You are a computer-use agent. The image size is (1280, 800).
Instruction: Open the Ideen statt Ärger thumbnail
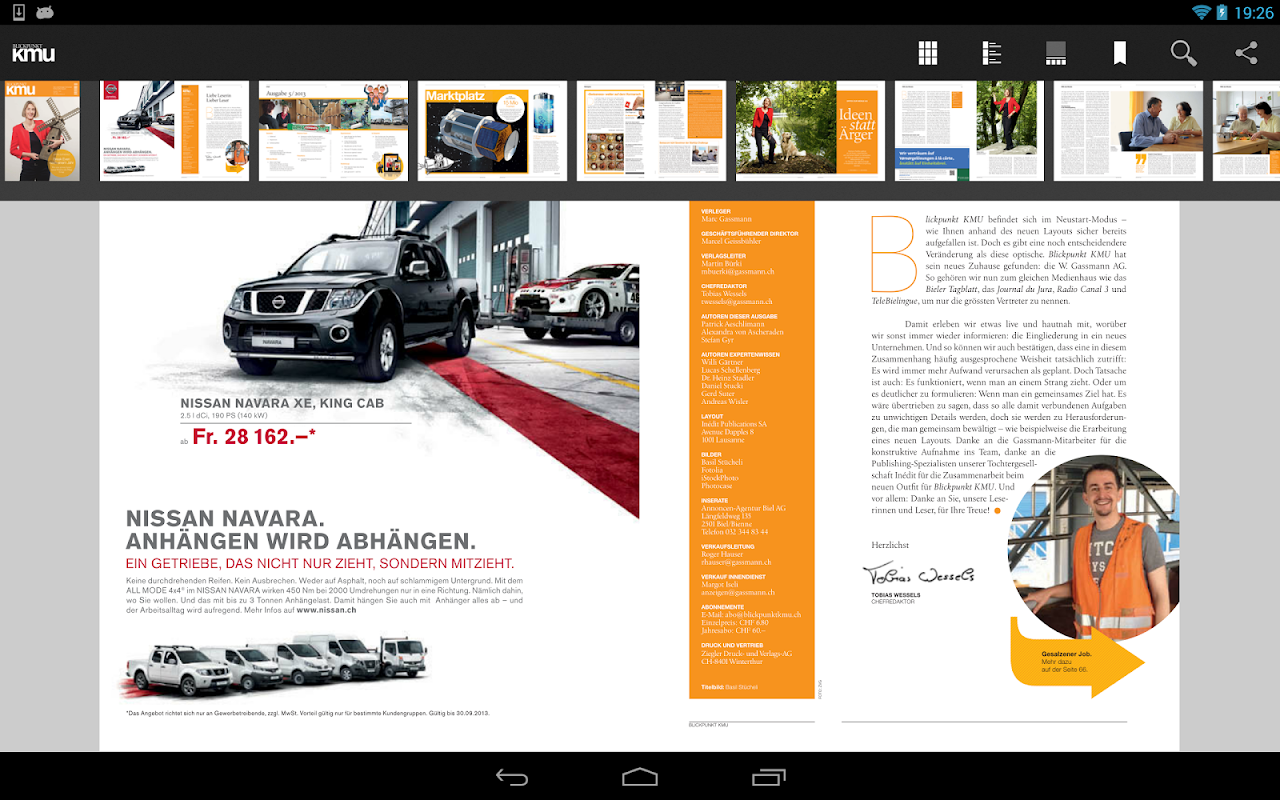[x=810, y=131]
